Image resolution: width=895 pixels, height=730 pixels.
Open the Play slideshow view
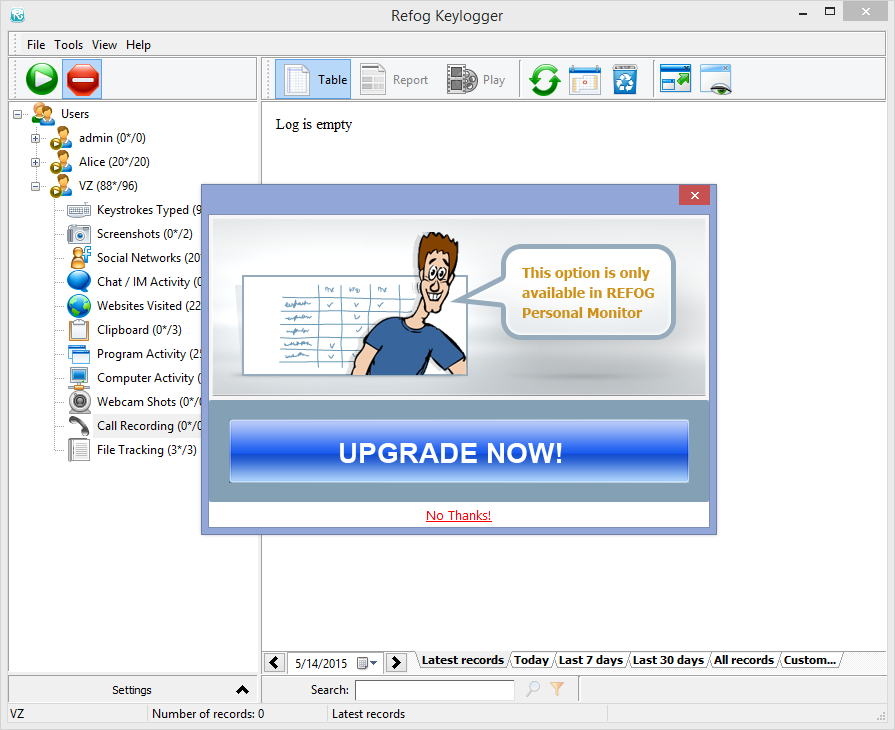[477, 79]
